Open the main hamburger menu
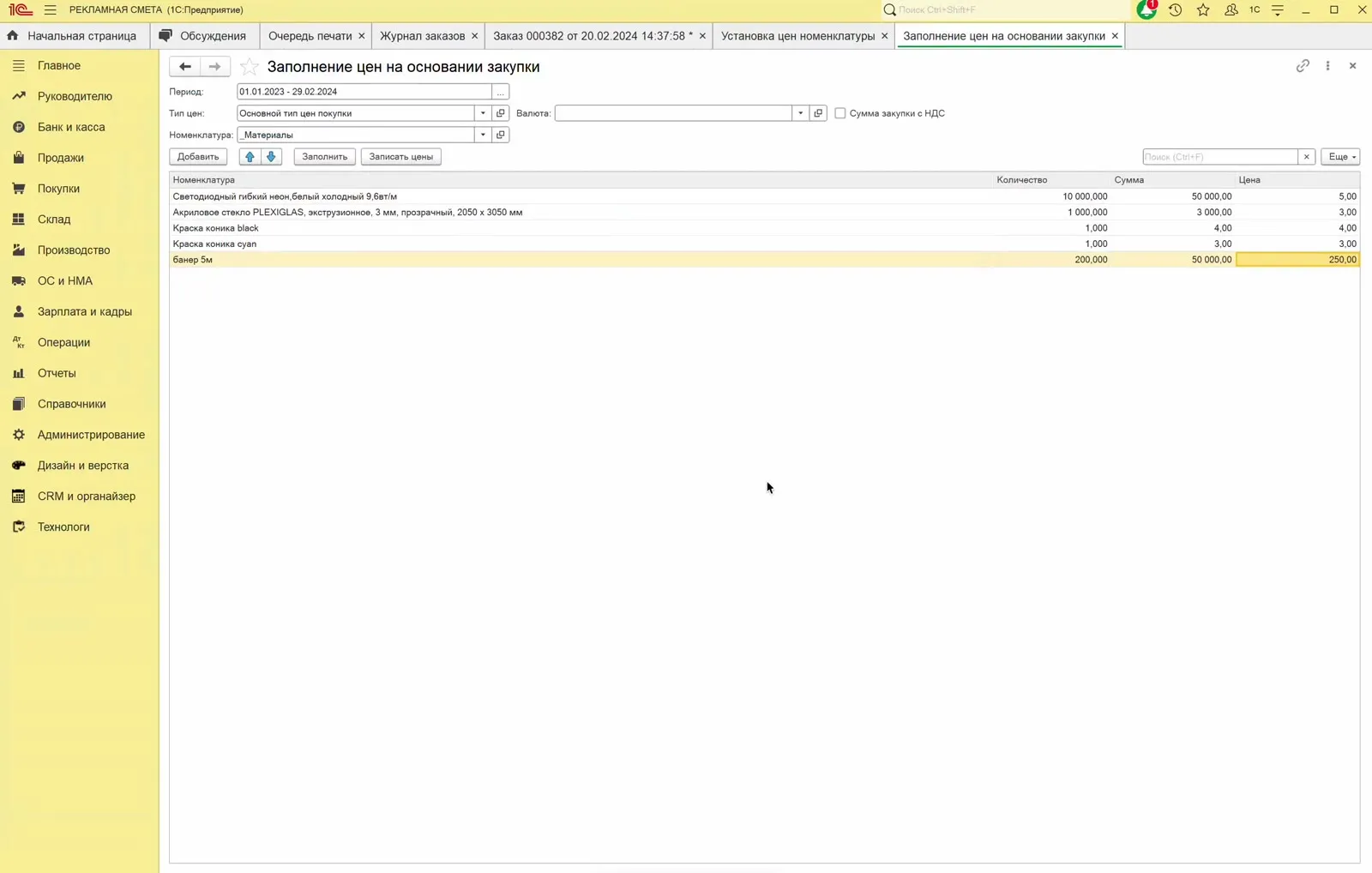Viewport: 1372px width, 873px height. click(x=50, y=10)
